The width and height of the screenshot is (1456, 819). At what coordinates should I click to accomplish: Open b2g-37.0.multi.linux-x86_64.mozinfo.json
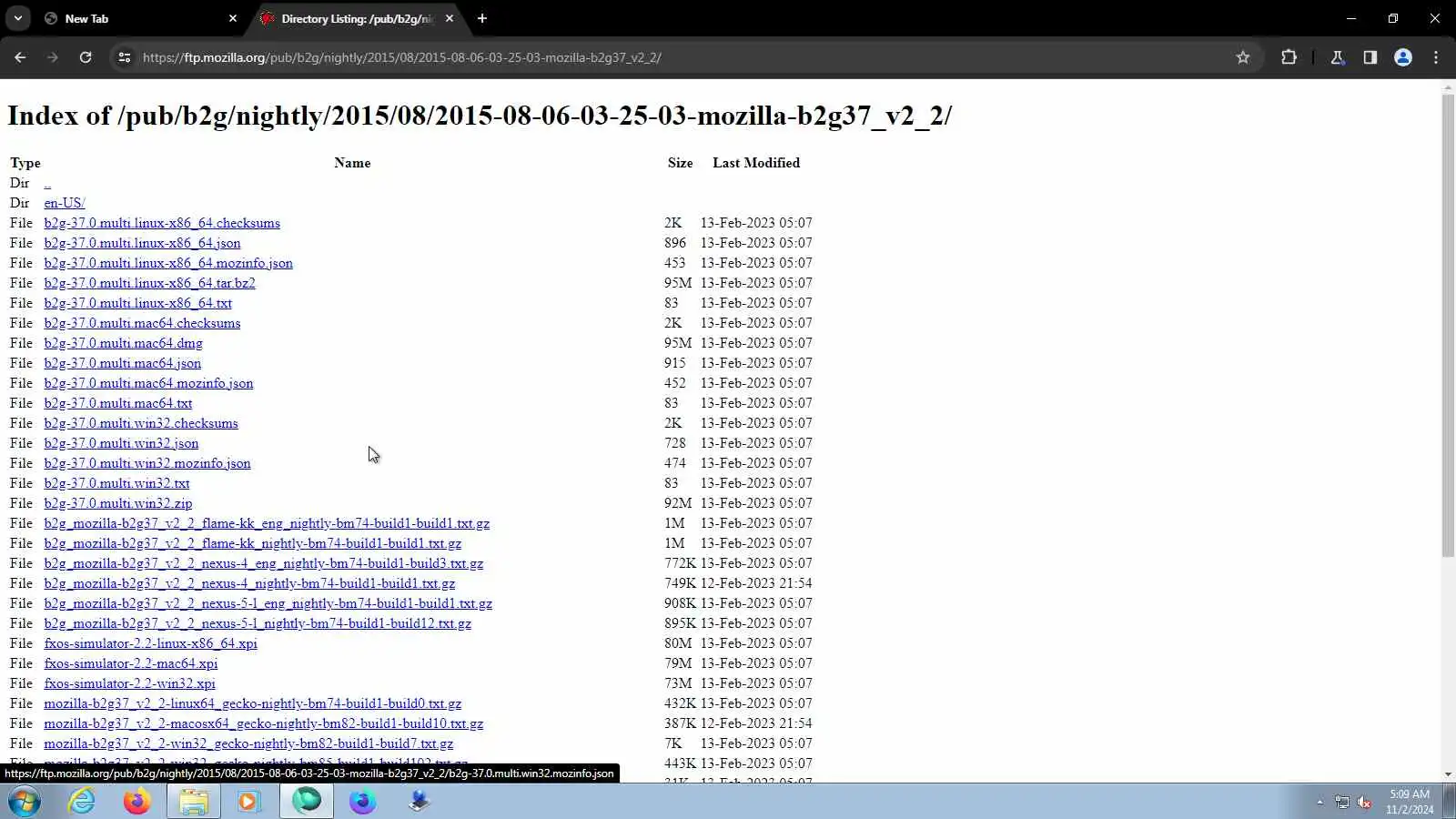[x=168, y=263]
